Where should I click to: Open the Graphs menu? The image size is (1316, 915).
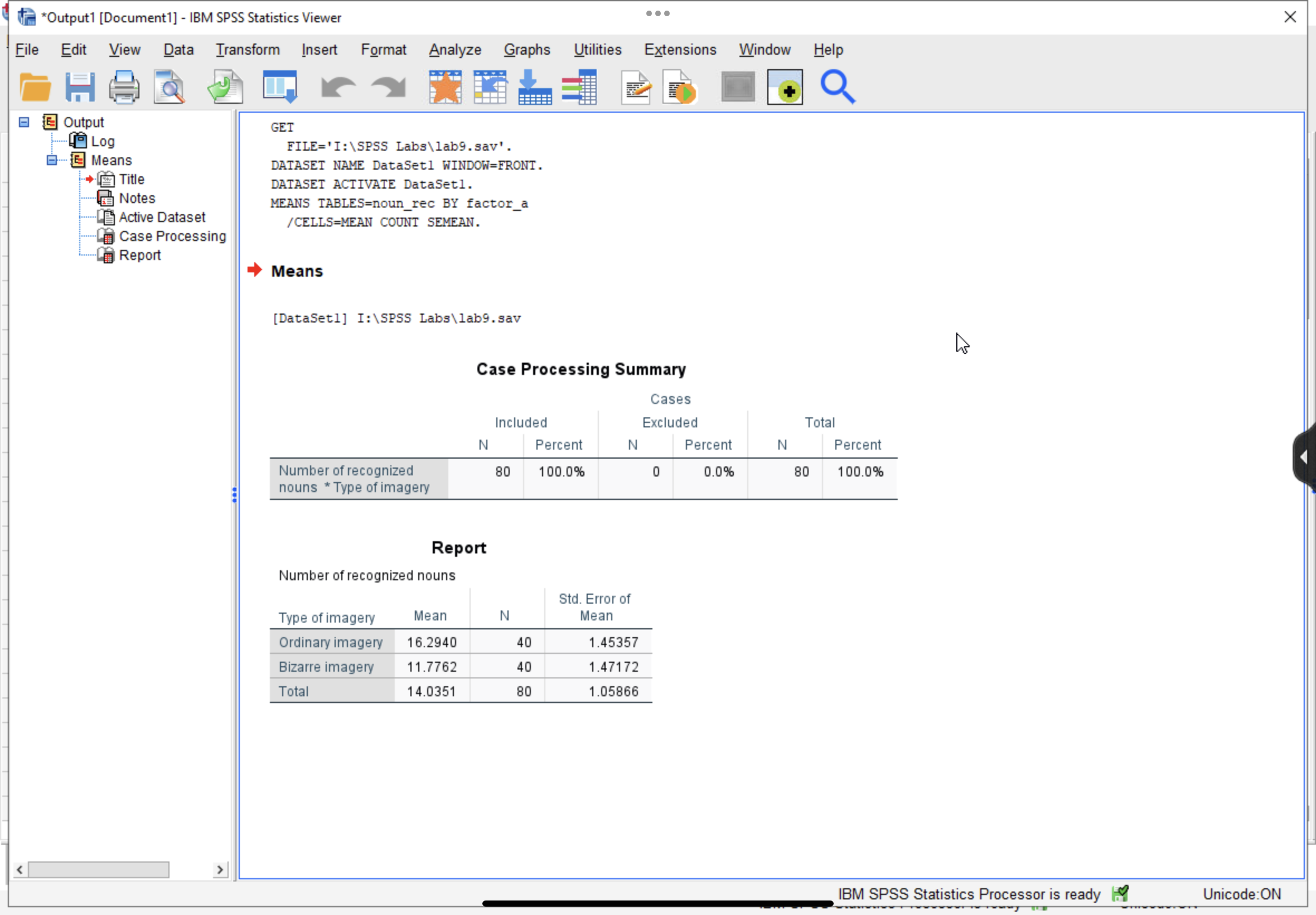click(x=526, y=50)
